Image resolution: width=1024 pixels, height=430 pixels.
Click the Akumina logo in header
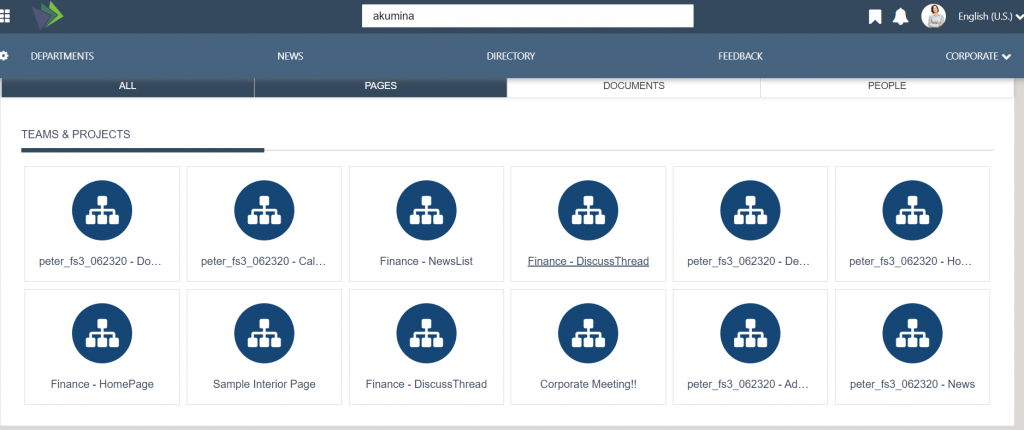tap(48, 16)
